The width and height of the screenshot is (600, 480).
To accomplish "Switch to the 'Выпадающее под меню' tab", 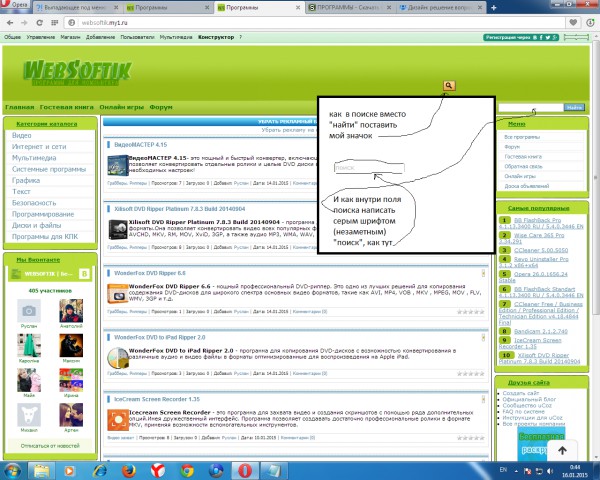I will tap(75, 8).
